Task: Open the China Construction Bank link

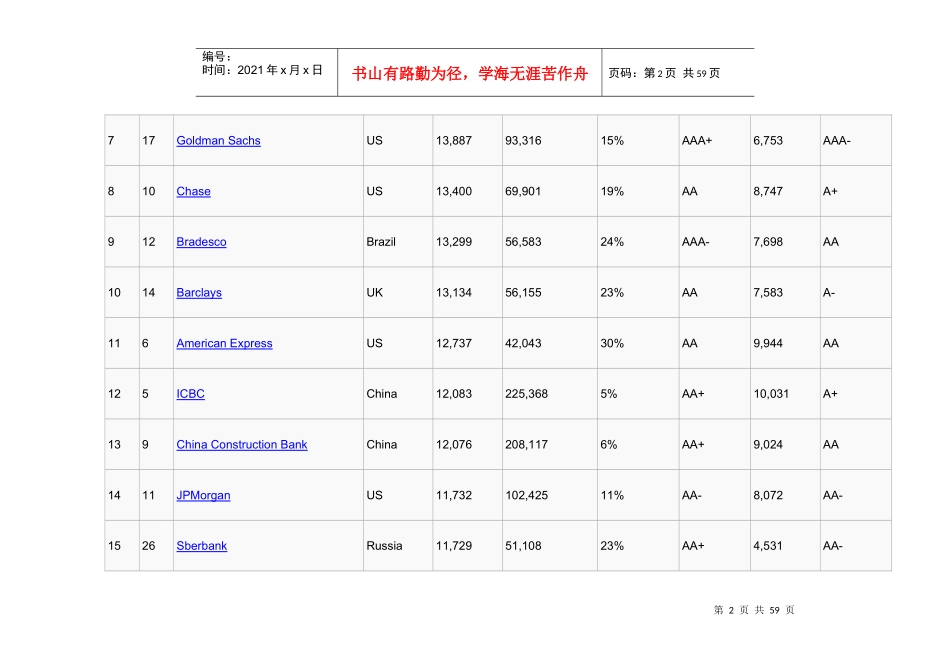Action: [x=242, y=445]
